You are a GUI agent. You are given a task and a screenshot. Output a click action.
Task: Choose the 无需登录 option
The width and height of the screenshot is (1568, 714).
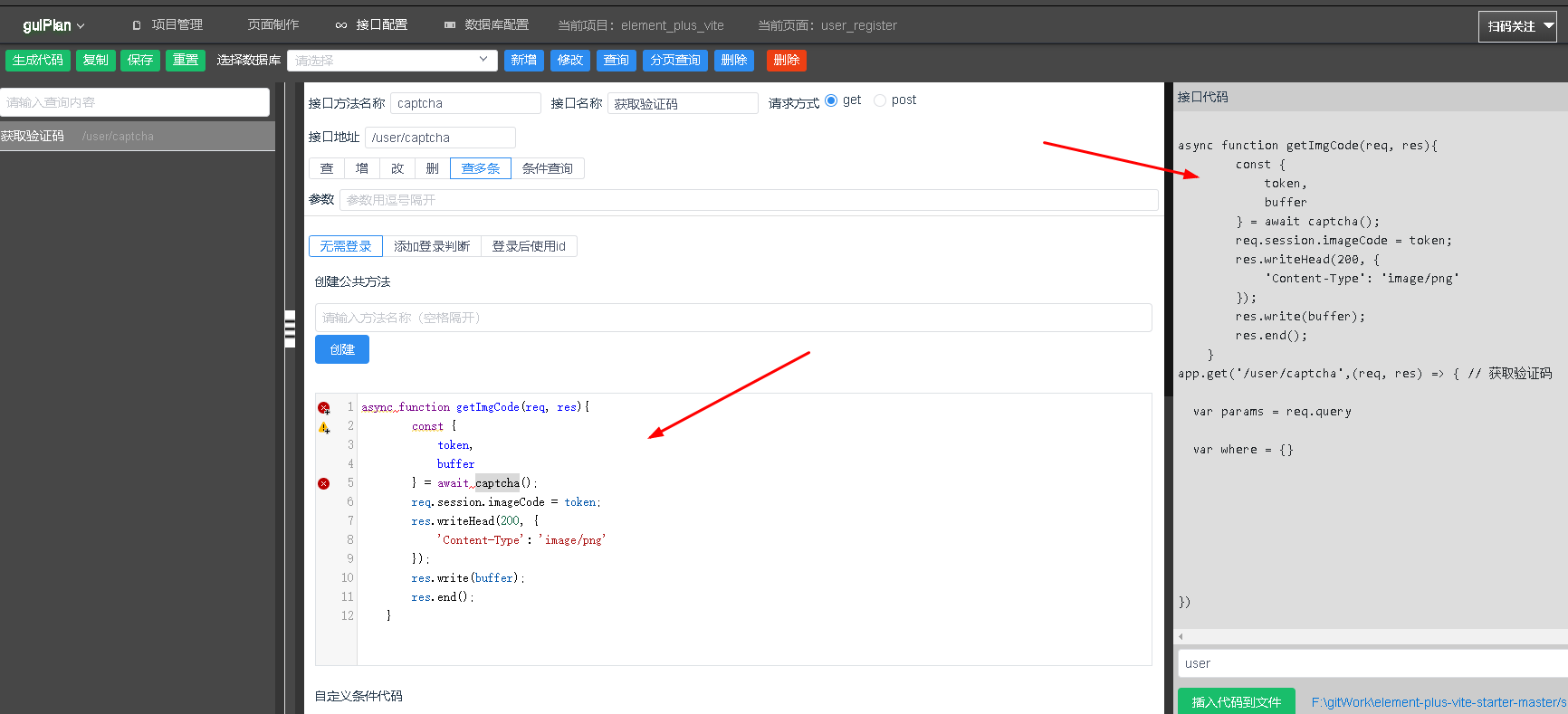[346, 246]
